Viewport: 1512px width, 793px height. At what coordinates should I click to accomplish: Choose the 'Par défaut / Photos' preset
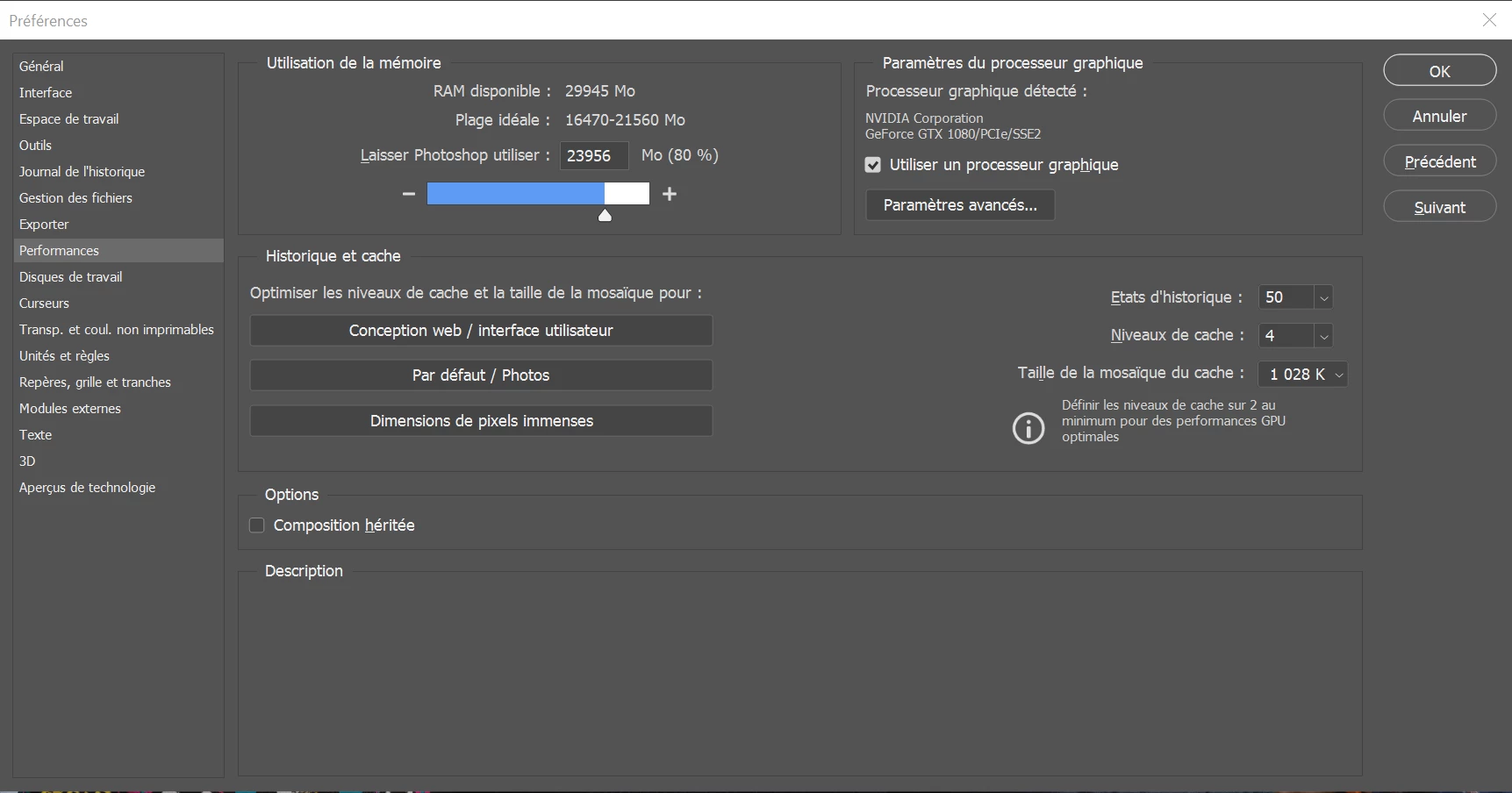point(481,375)
